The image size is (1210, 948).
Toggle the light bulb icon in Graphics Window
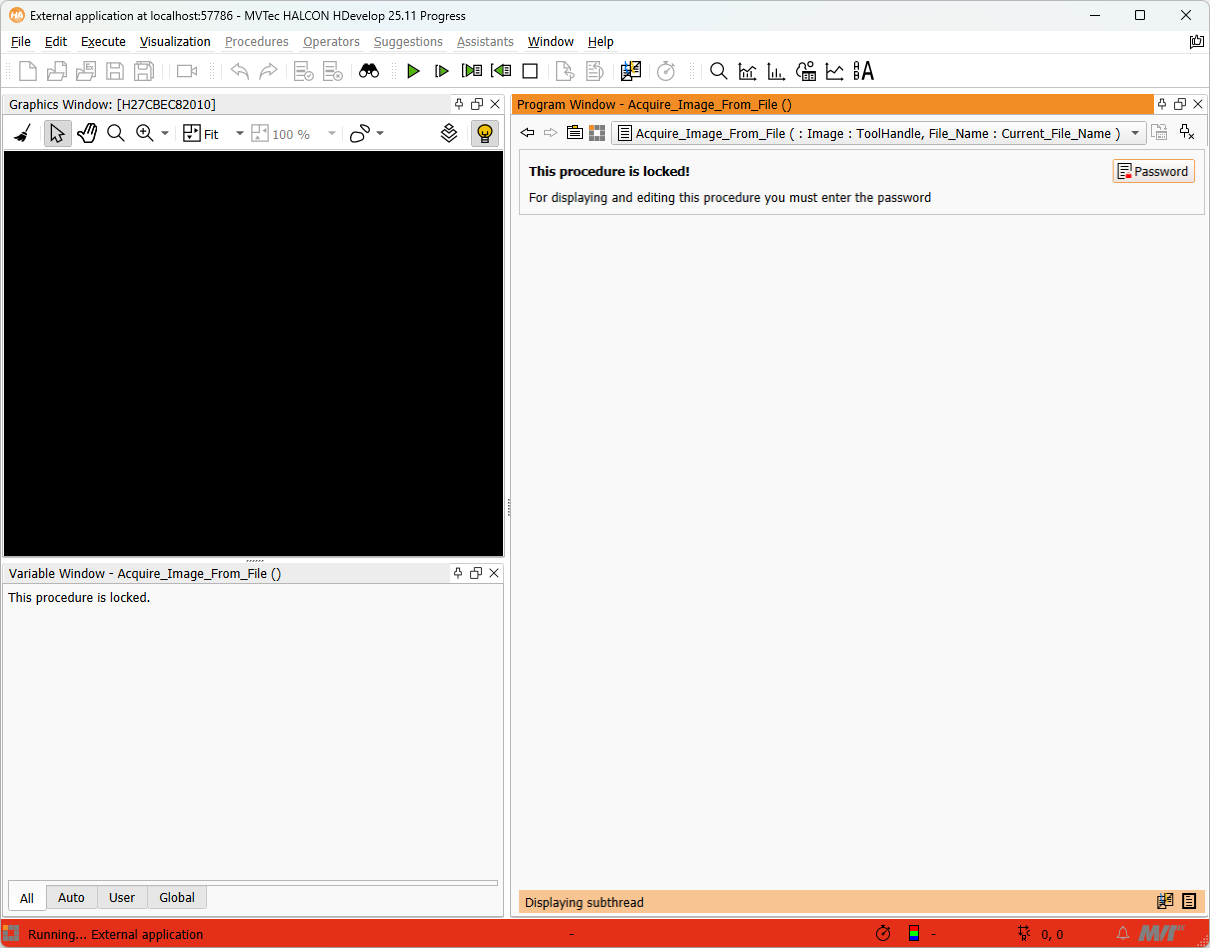pos(484,134)
